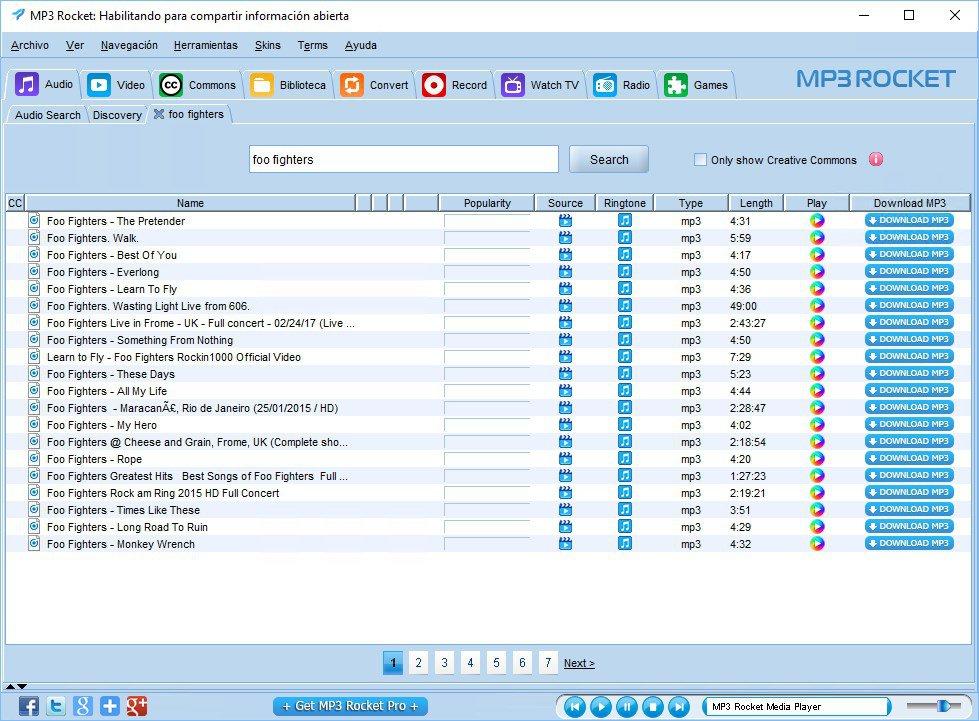Screen dimensions: 979x721
Task: Open source video for Learn To Fly
Action: click(x=565, y=288)
